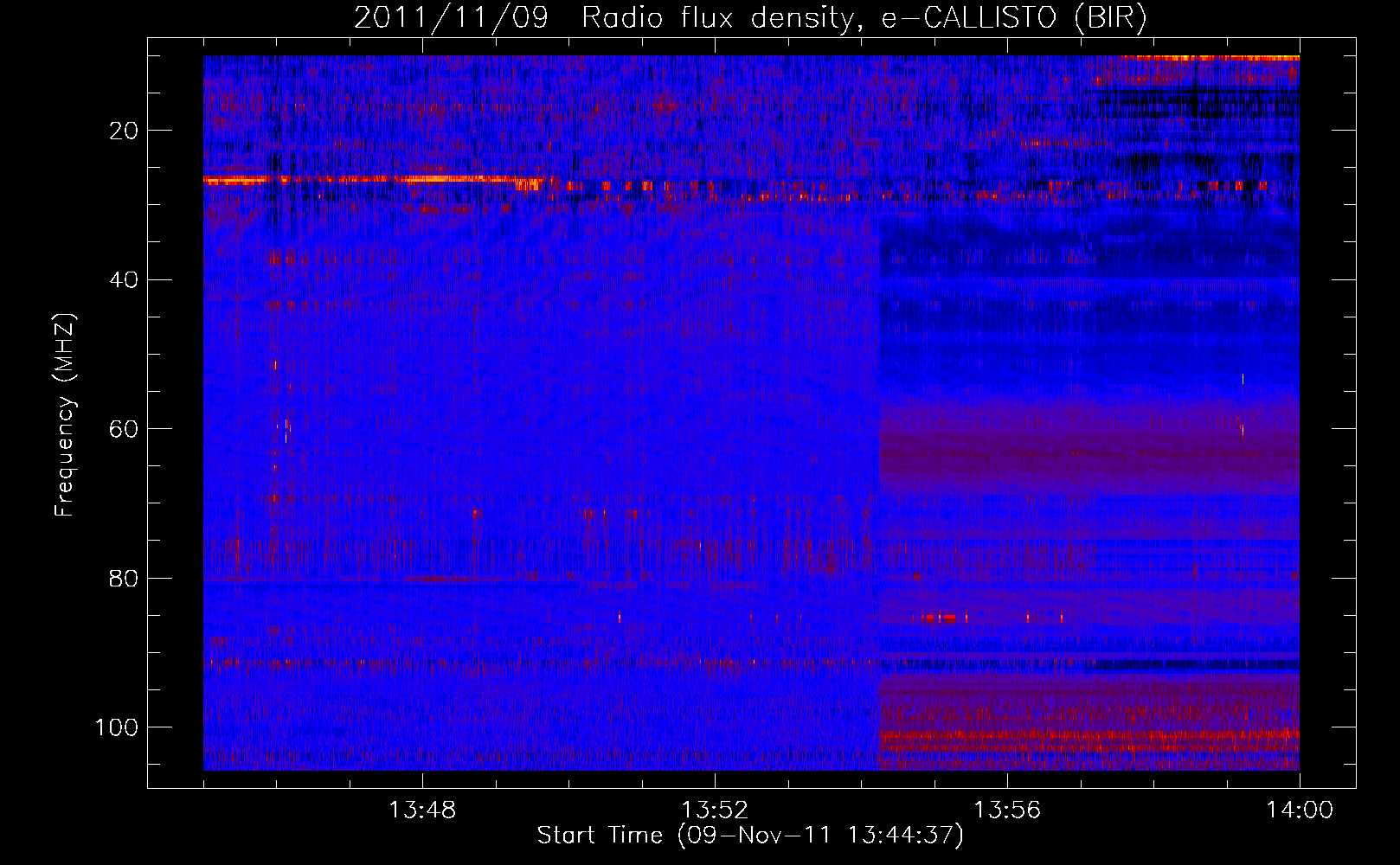Click the 14:00 time tick label
1400x865 pixels.
click(1300, 811)
